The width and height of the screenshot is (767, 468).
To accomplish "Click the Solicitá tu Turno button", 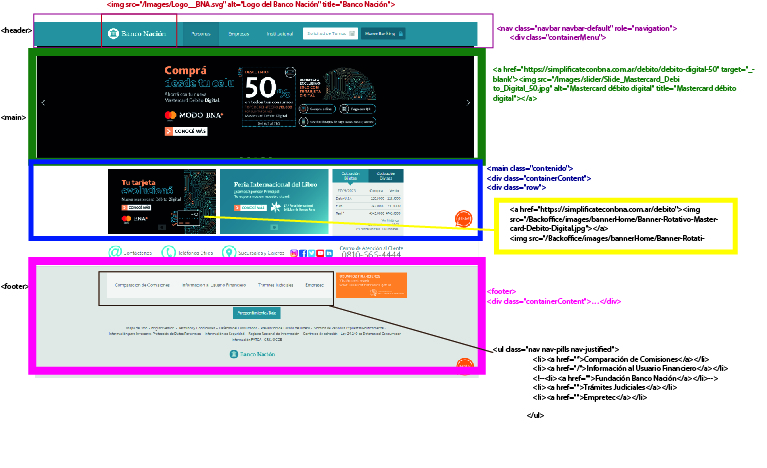I will point(329,34).
